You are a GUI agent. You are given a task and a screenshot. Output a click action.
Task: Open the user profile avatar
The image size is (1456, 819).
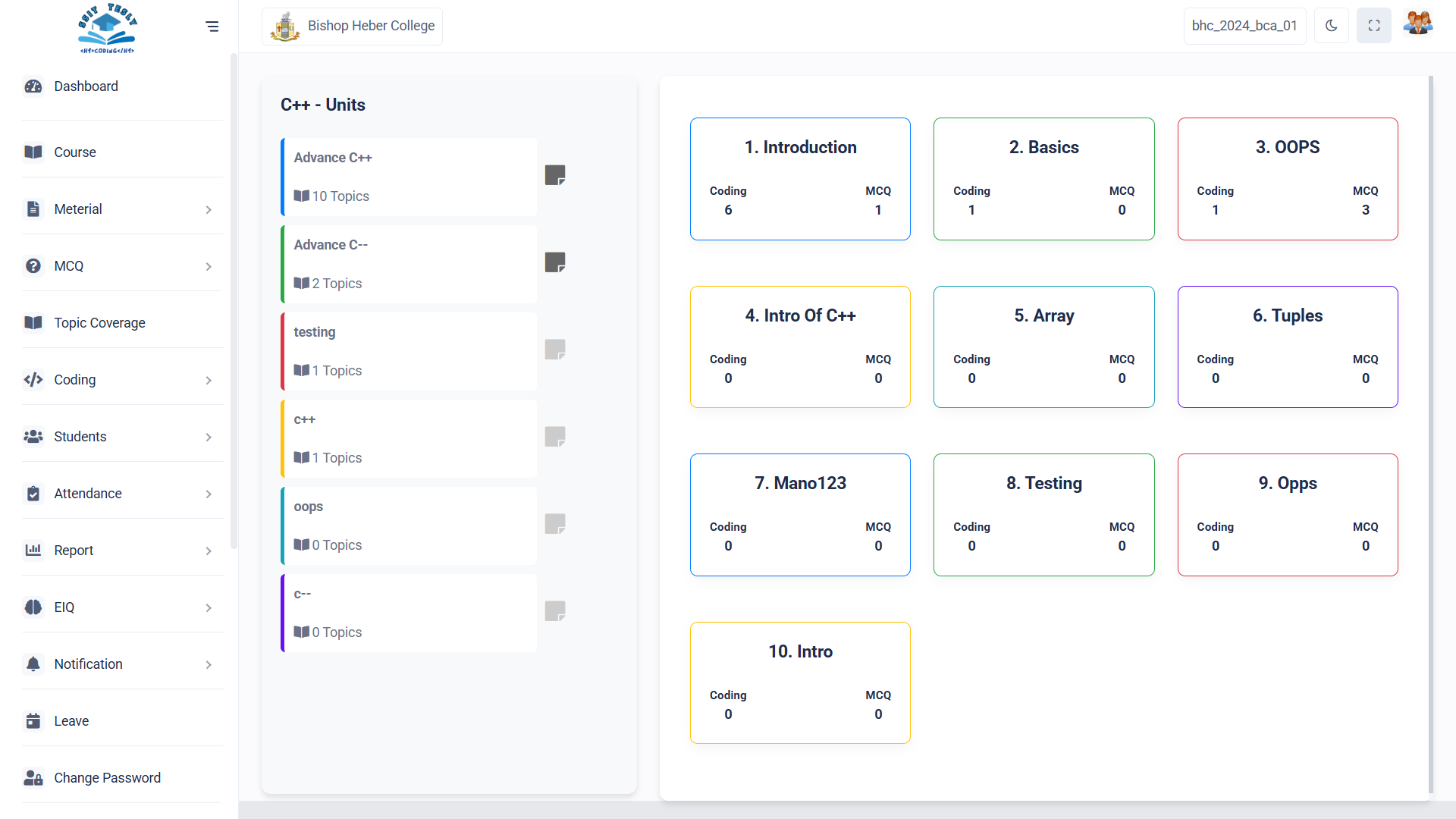[x=1417, y=24]
